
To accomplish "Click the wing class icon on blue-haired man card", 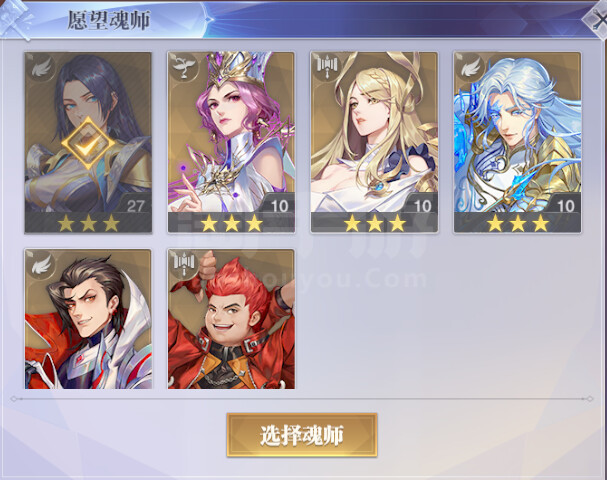I will tap(470, 67).
